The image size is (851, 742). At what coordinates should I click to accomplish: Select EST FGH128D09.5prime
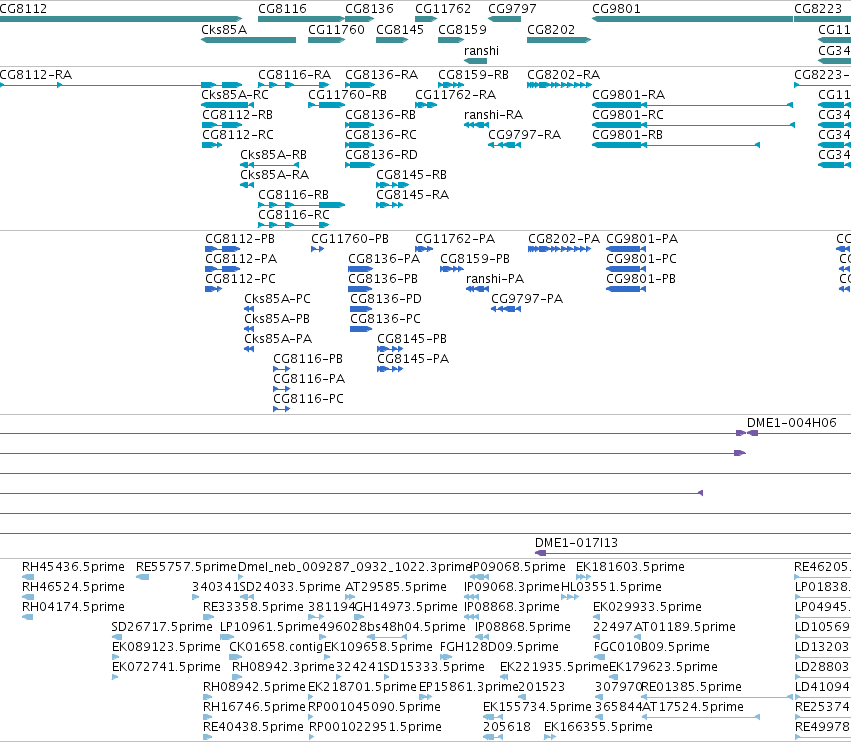click(x=499, y=647)
